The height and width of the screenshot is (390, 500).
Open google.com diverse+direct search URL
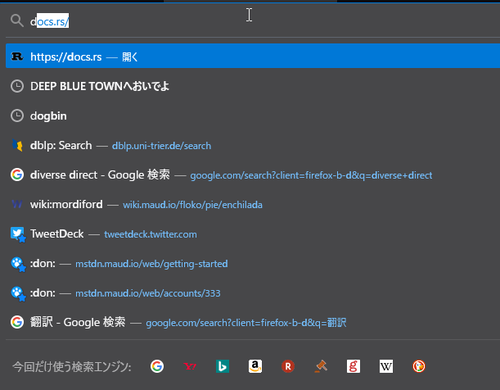coord(311,175)
